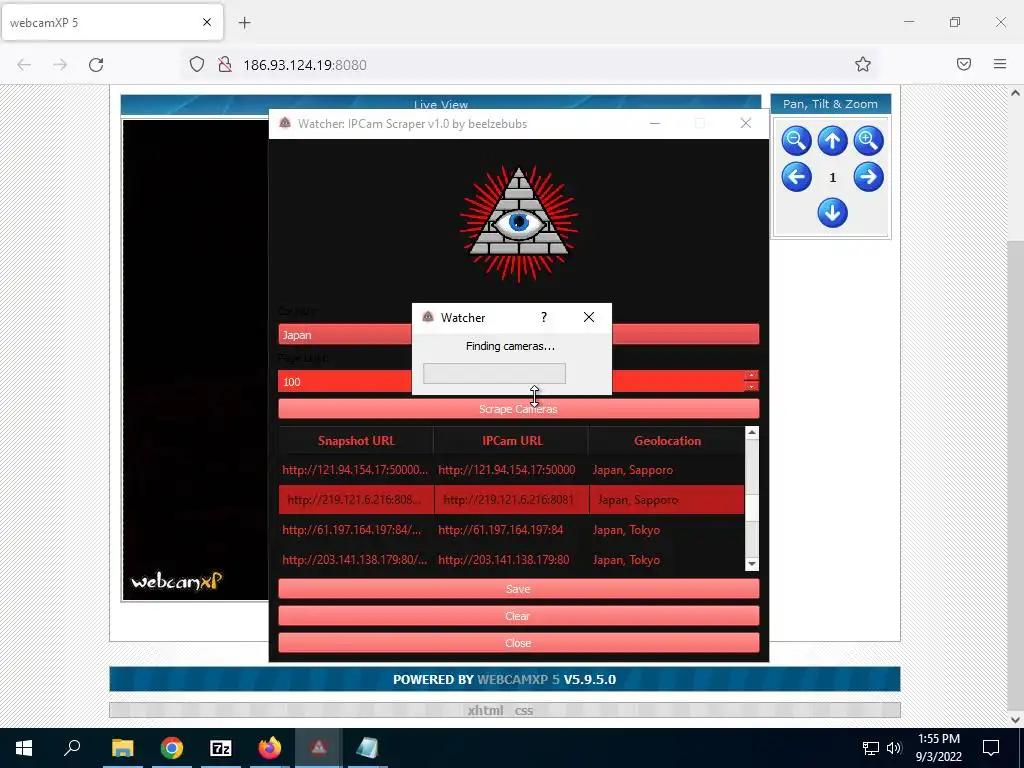Sort by the Snapshot URL column header
The width and height of the screenshot is (1024, 768).
(356, 441)
